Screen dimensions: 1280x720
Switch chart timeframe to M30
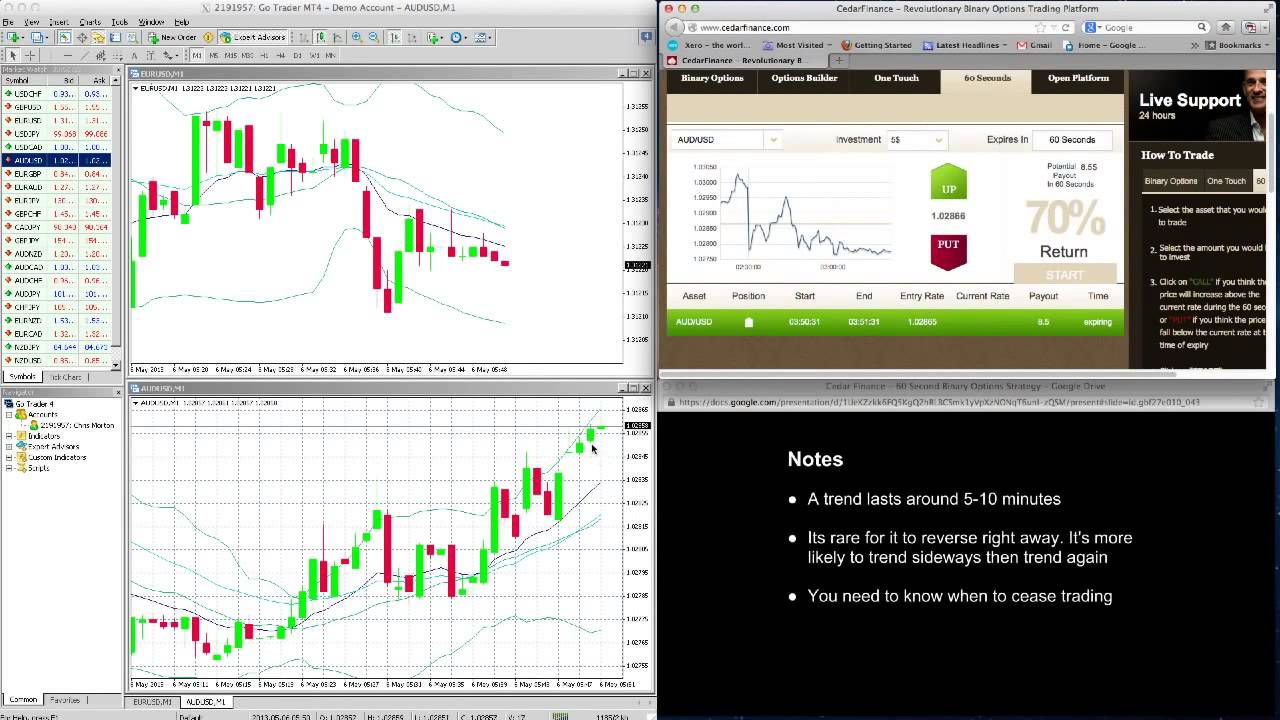point(247,55)
